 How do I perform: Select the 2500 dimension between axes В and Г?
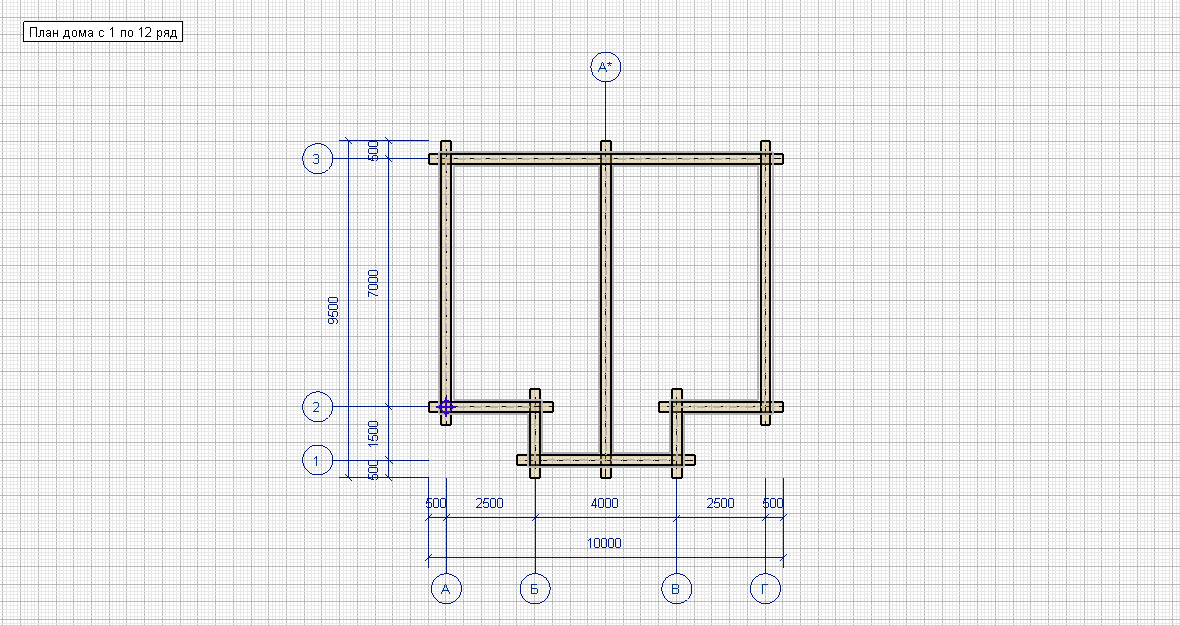720,503
